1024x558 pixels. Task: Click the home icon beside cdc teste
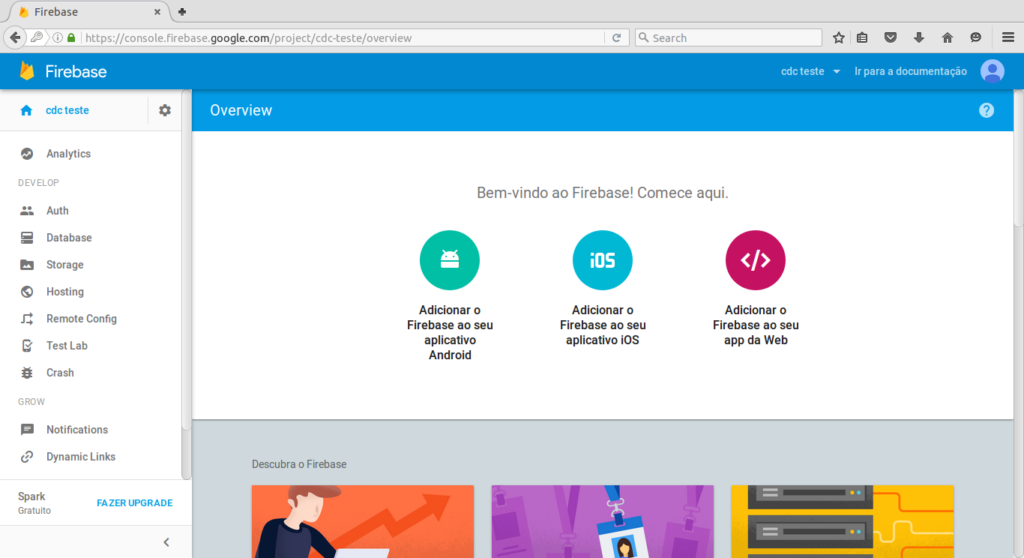[x=26, y=110]
